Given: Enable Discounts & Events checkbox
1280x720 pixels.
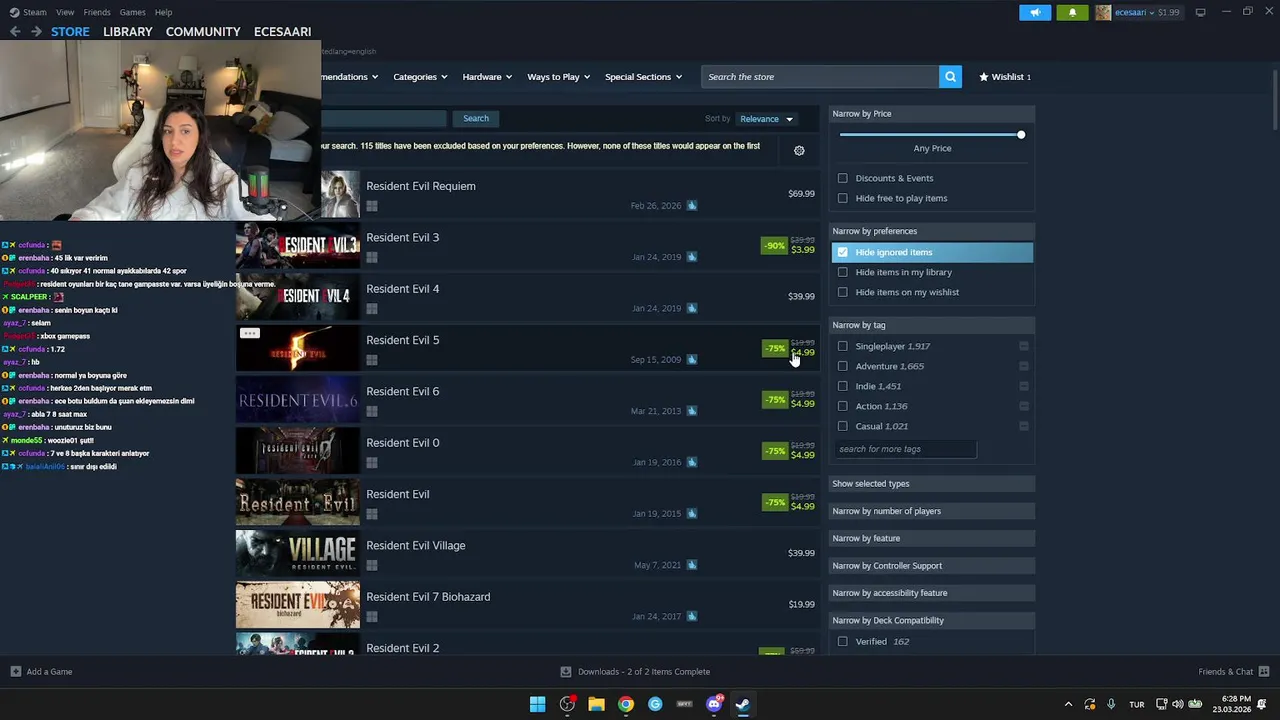Looking at the screenshot, I should [843, 178].
